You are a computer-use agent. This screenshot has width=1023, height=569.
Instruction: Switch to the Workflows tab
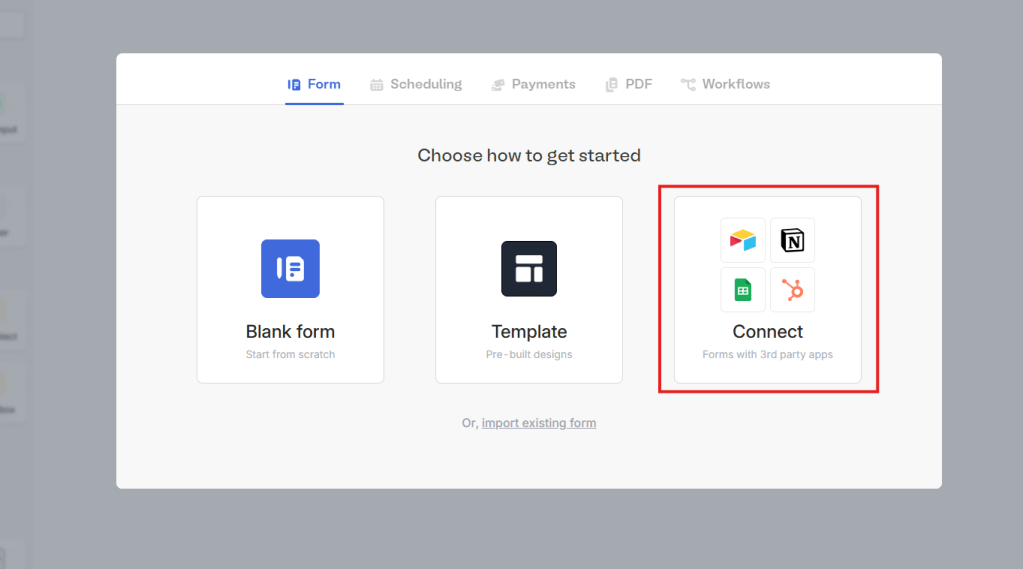[736, 84]
